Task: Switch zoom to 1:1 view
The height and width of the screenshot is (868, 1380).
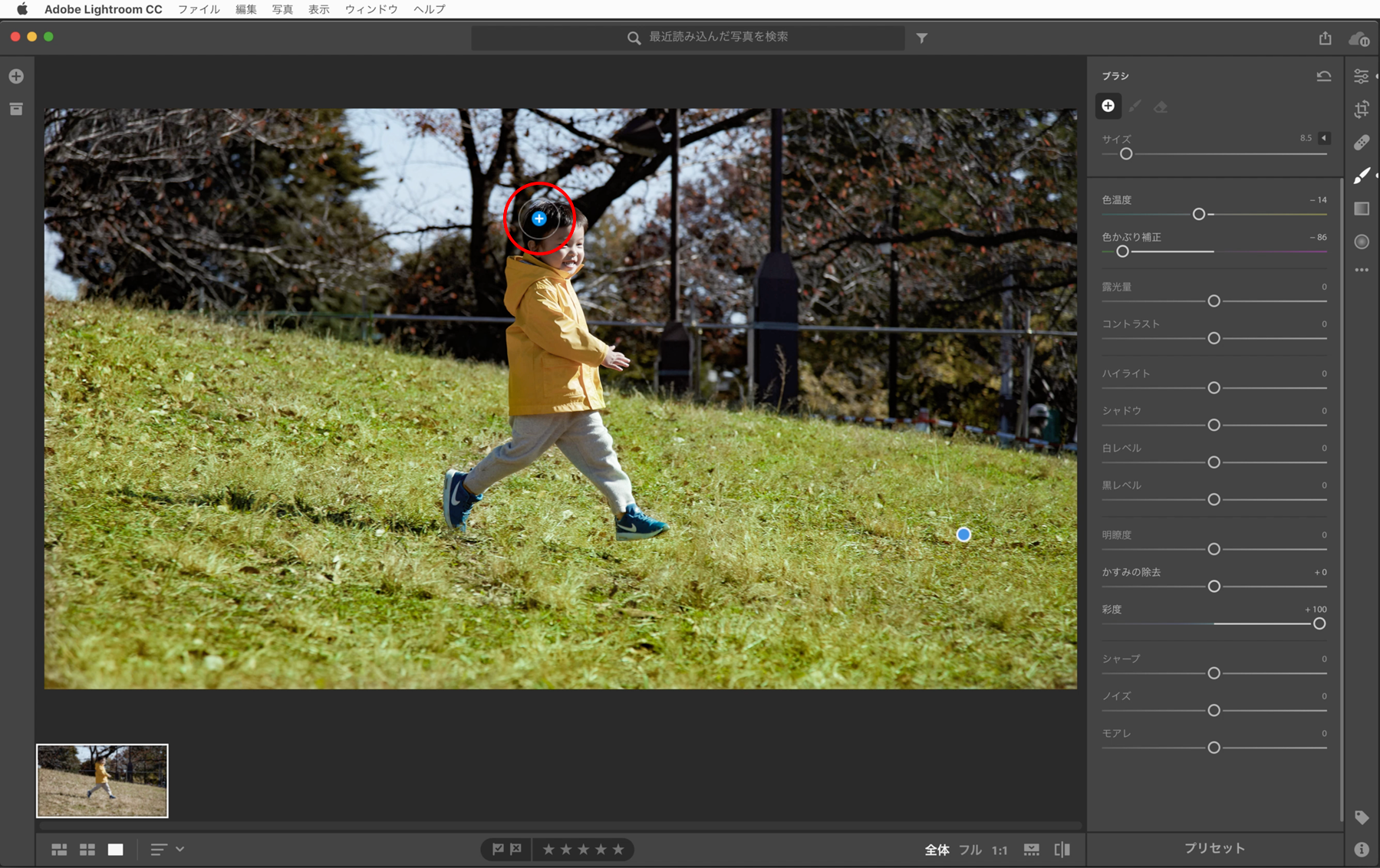Action: point(1000,850)
